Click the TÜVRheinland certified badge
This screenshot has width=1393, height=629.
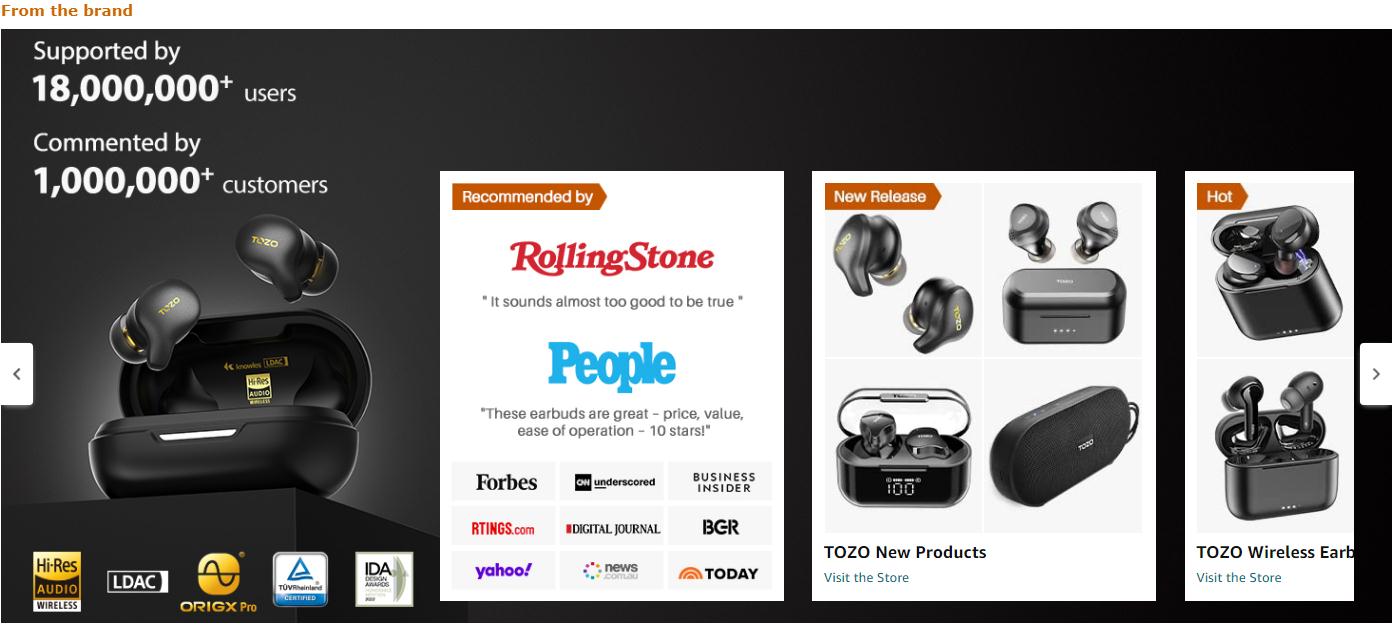[301, 579]
